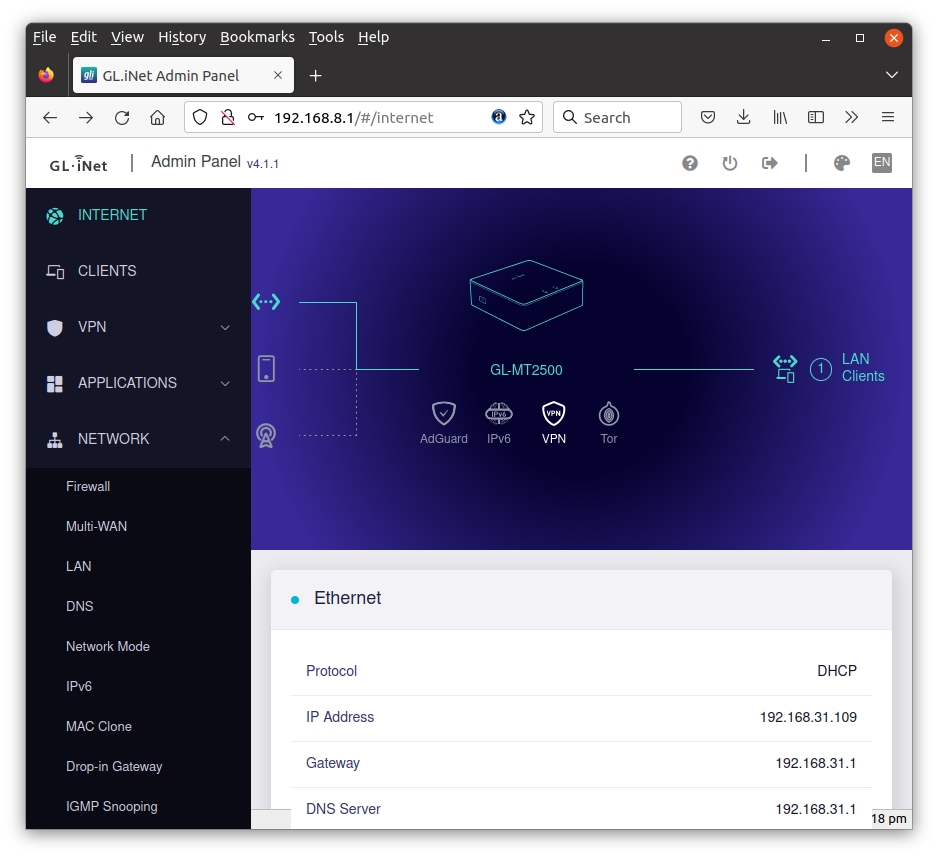Click the IP address 192.168.31.109 value

coord(808,717)
